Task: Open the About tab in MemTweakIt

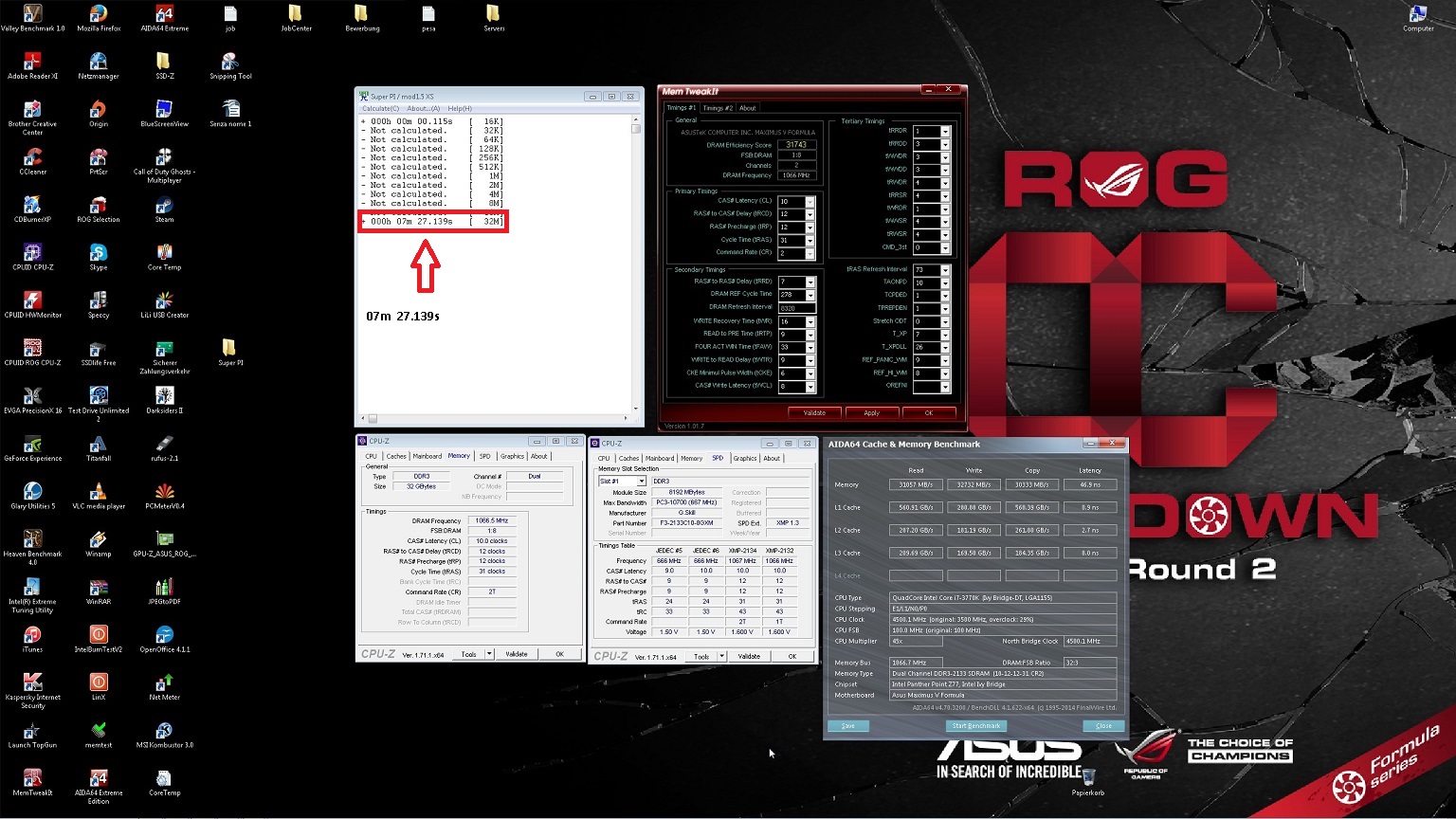Action: tap(748, 108)
